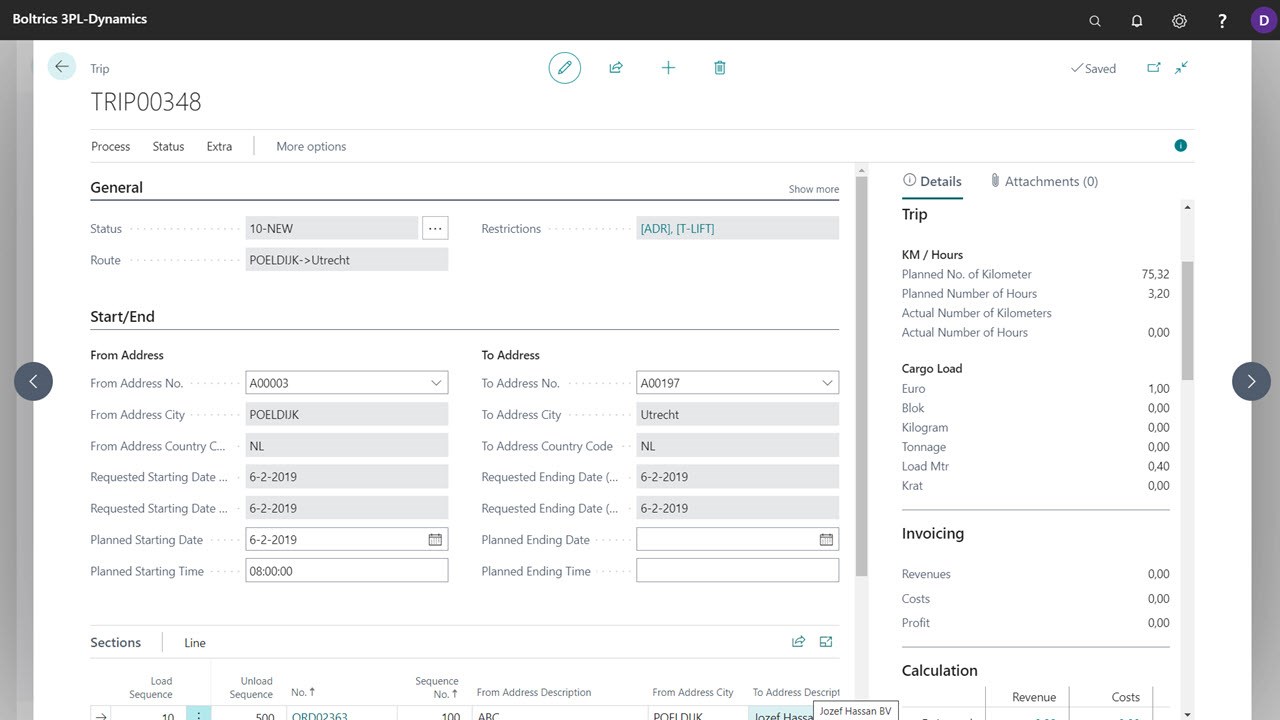Viewport: 1280px width, 720px height.
Task: Click the collapse page arrows icon
Action: [x=1182, y=68]
